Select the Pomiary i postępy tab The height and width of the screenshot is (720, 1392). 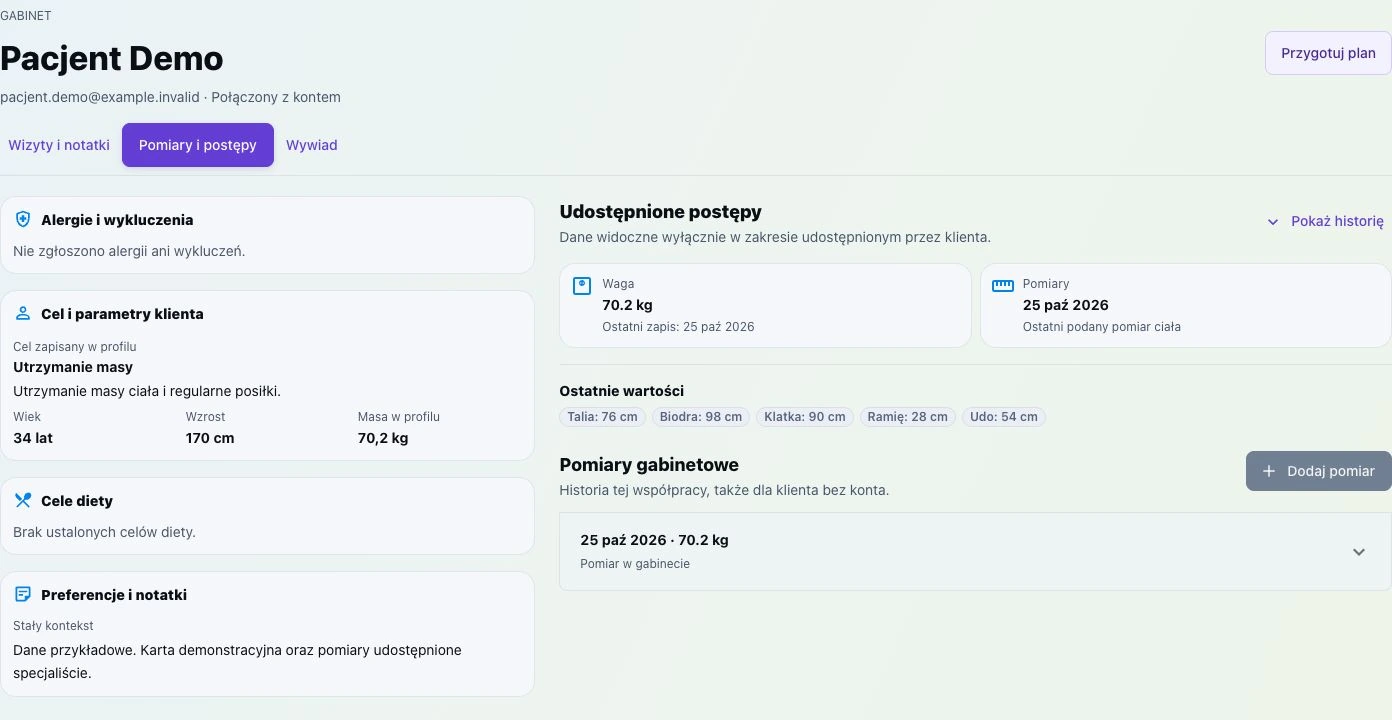(x=198, y=145)
